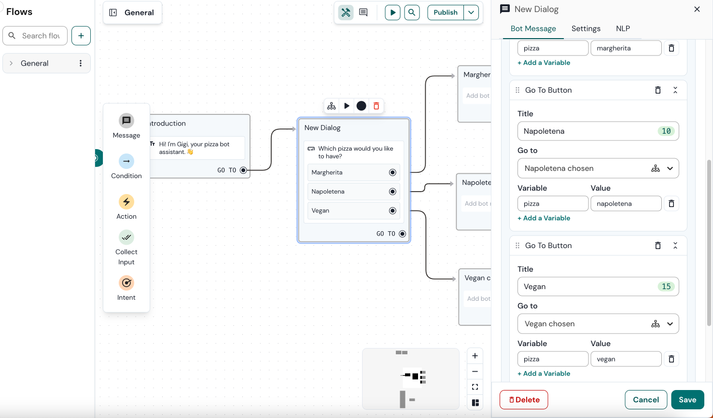The height and width of the screenshot is (418, 713).
Task: Open the Publish dropdown arrow
Action: (471, 13)
